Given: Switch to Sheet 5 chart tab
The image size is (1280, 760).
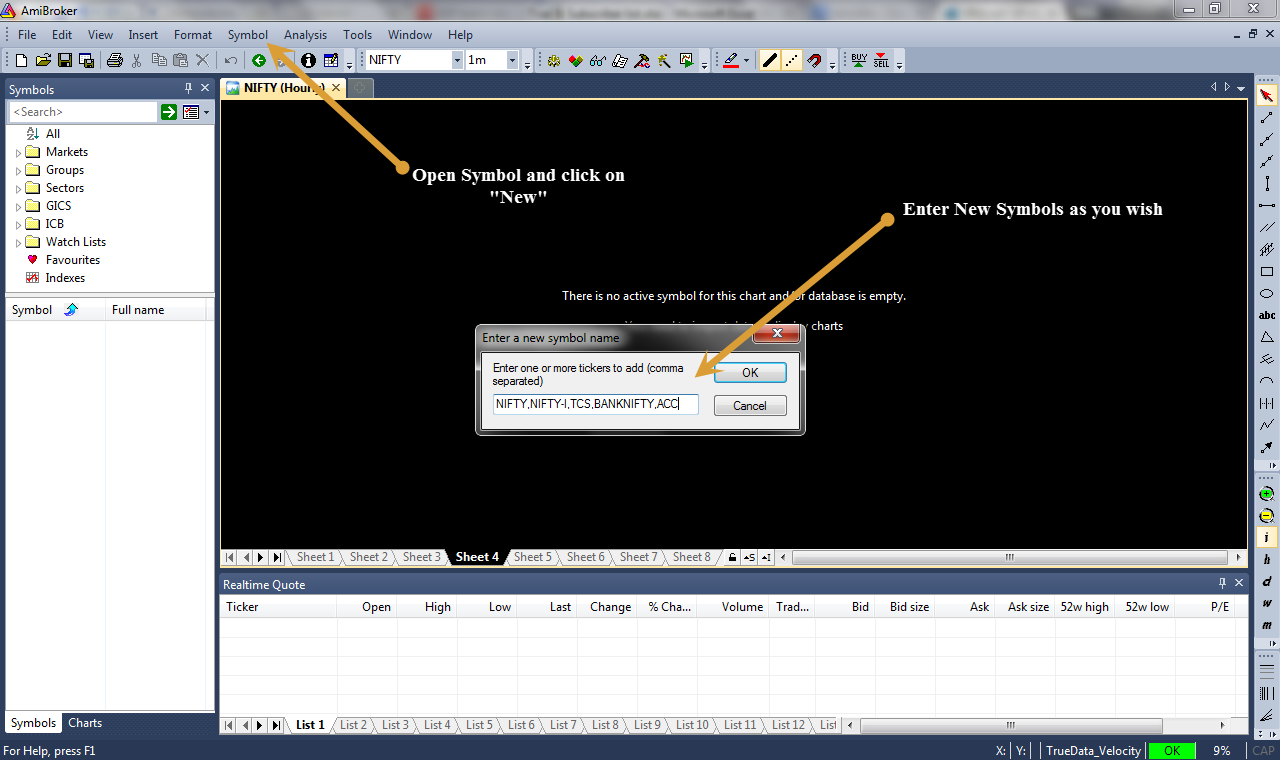Looking at the screenshot, I should pos(533,557).
